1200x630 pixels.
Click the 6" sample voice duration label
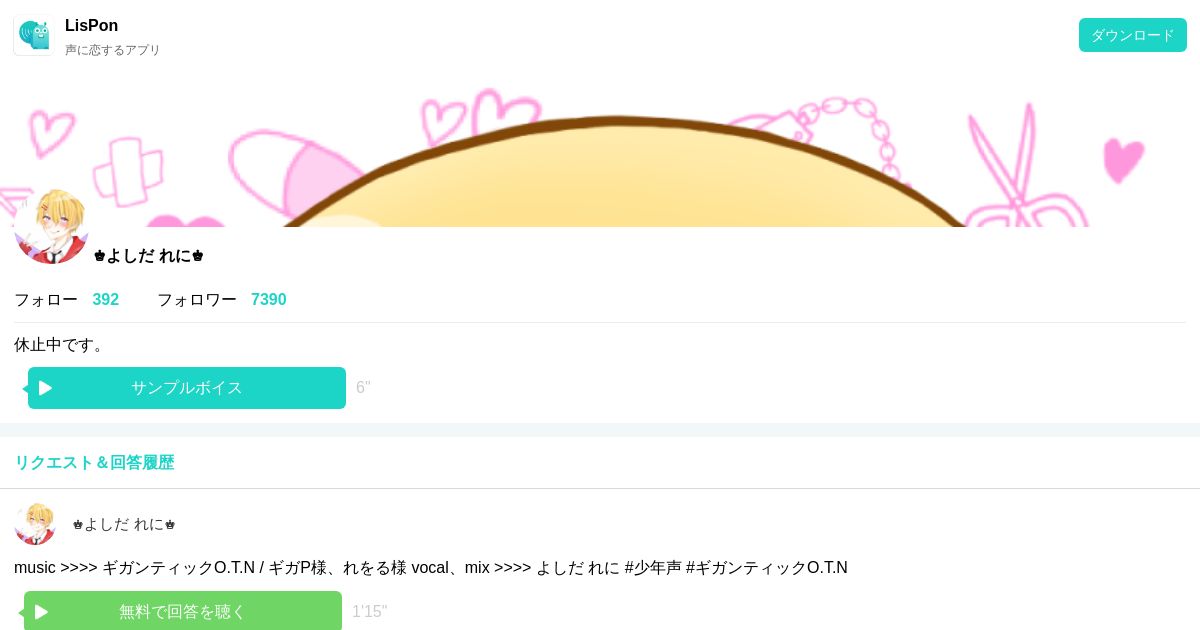(x=363, y=388)
